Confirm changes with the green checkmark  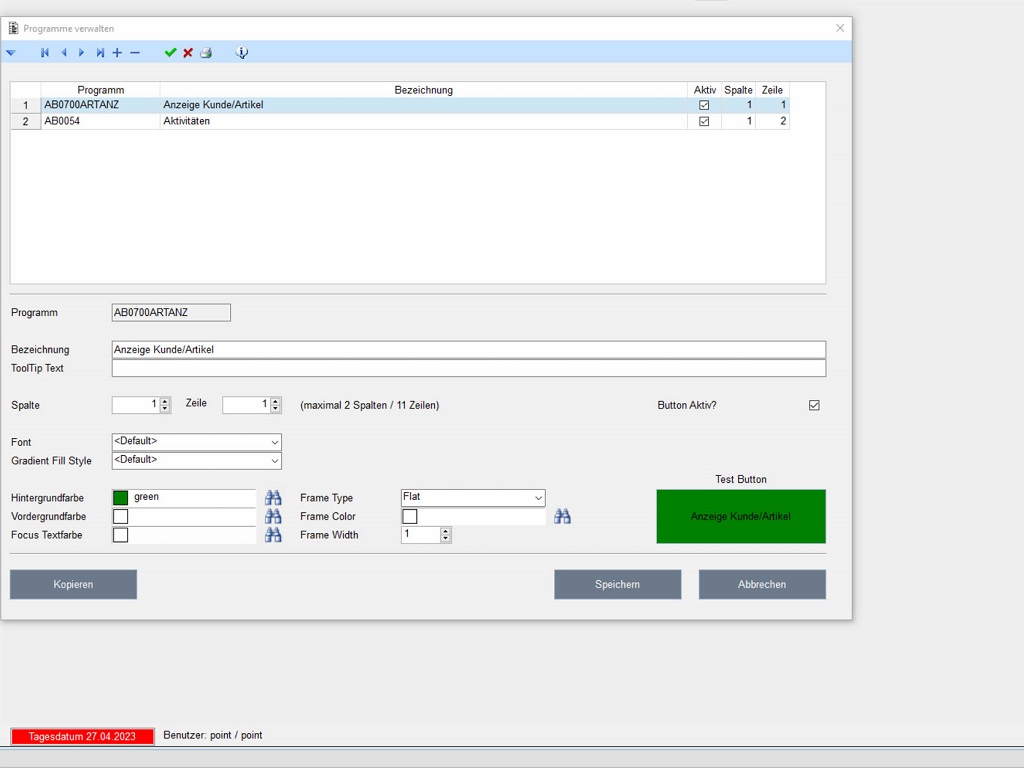[170, 52]
